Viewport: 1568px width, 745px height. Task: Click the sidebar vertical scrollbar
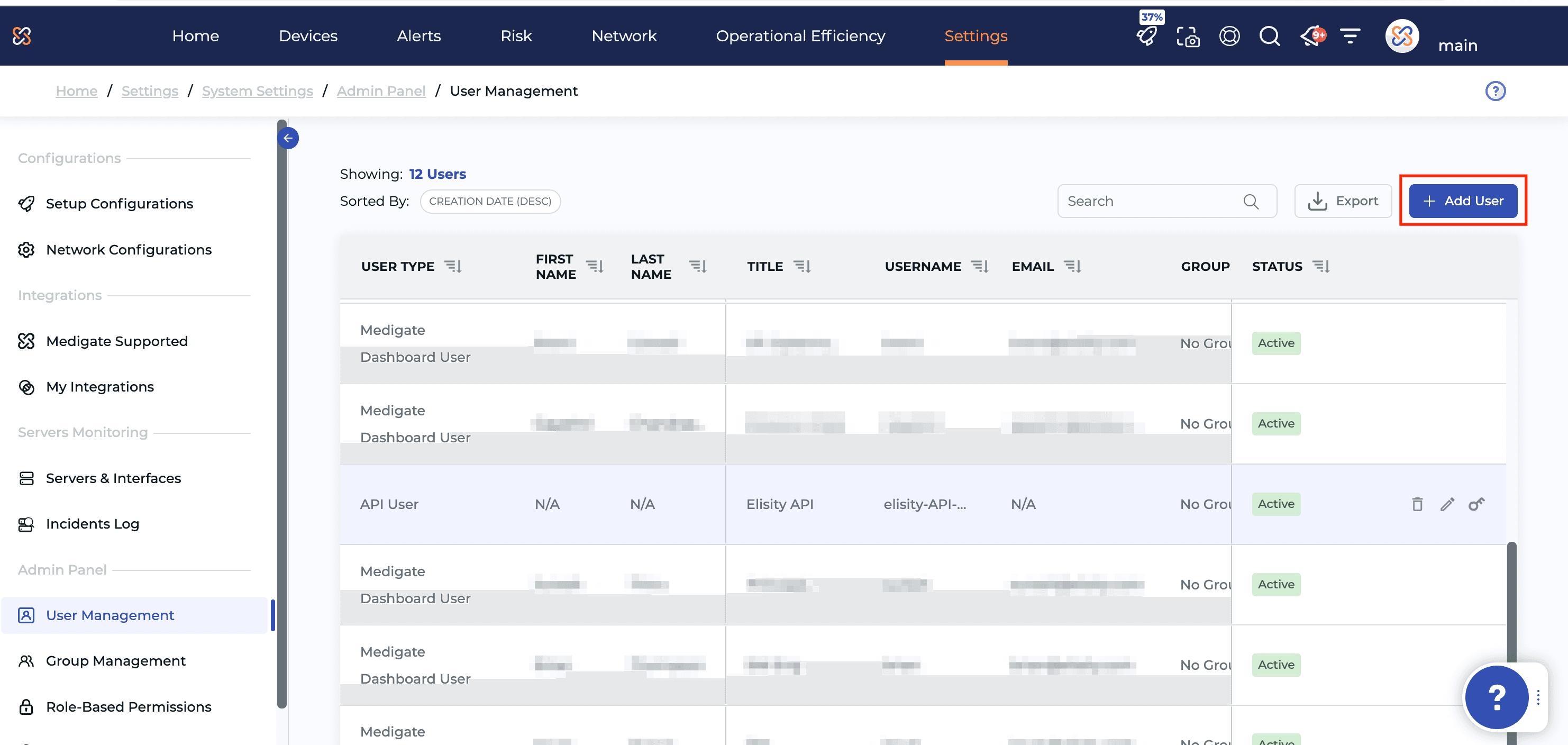(282, 414)
